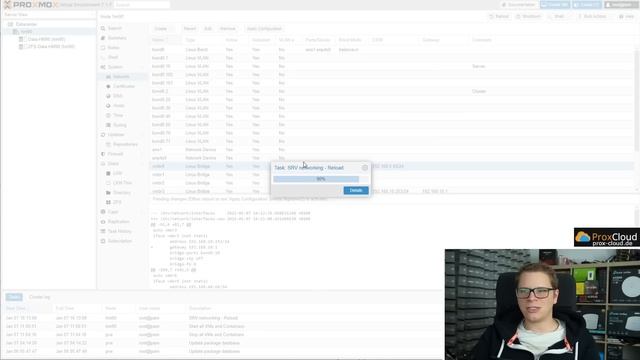Click the Edit button in network toolbar
The image size is (640, 360).
click(208, 29)
